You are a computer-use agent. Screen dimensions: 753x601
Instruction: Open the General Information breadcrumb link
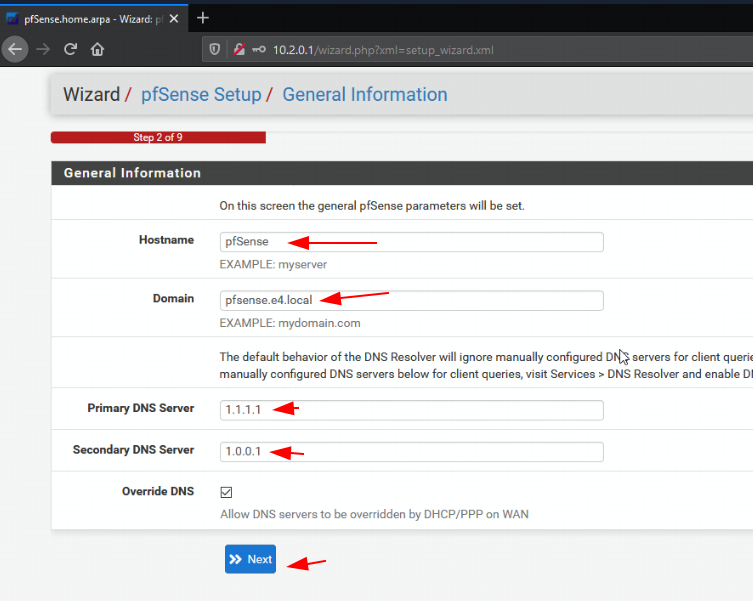(x=365, y=95)
